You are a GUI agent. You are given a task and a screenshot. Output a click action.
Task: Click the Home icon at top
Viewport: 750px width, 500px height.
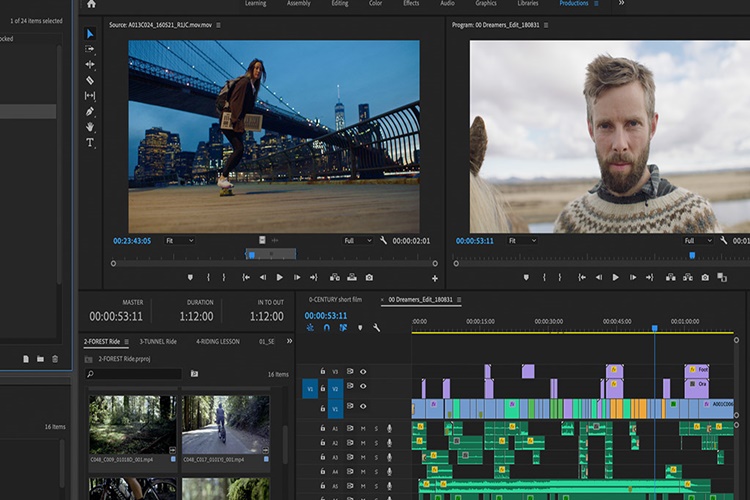click(x=91, y=4)
